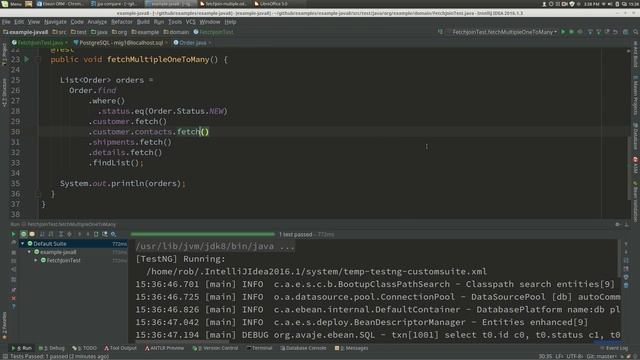Switch to LibreOffice 5.0 in taskbar
640x360 pixels.
click(x=270, y=4)
